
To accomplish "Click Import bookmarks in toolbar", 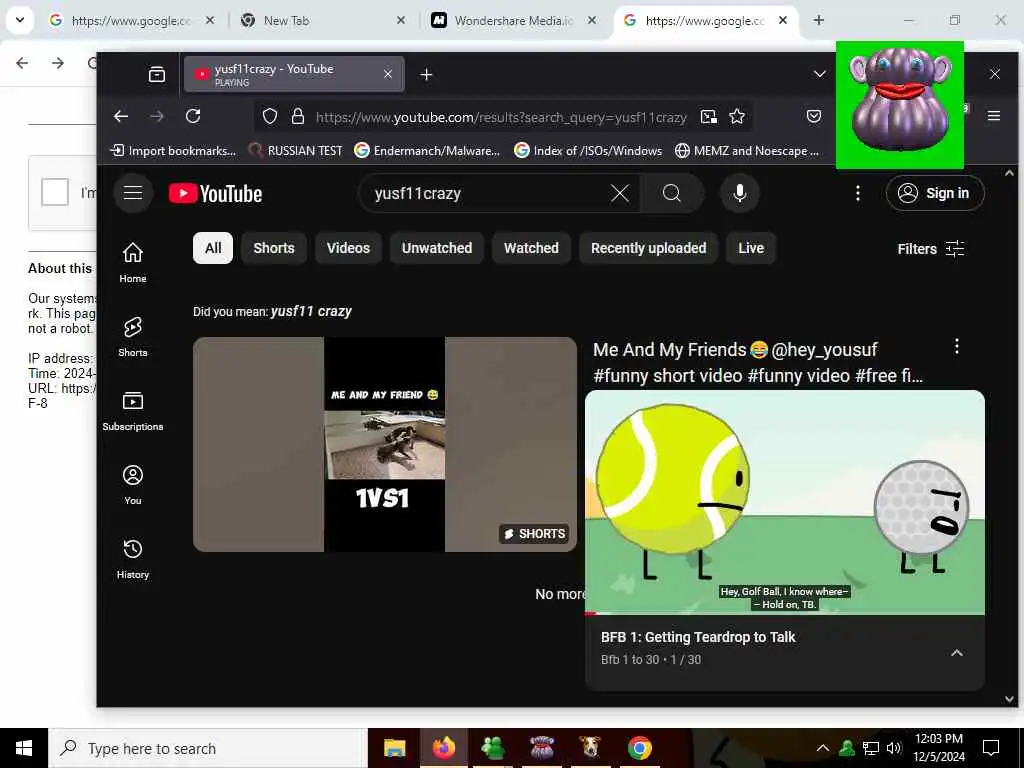I will (173, 151).
